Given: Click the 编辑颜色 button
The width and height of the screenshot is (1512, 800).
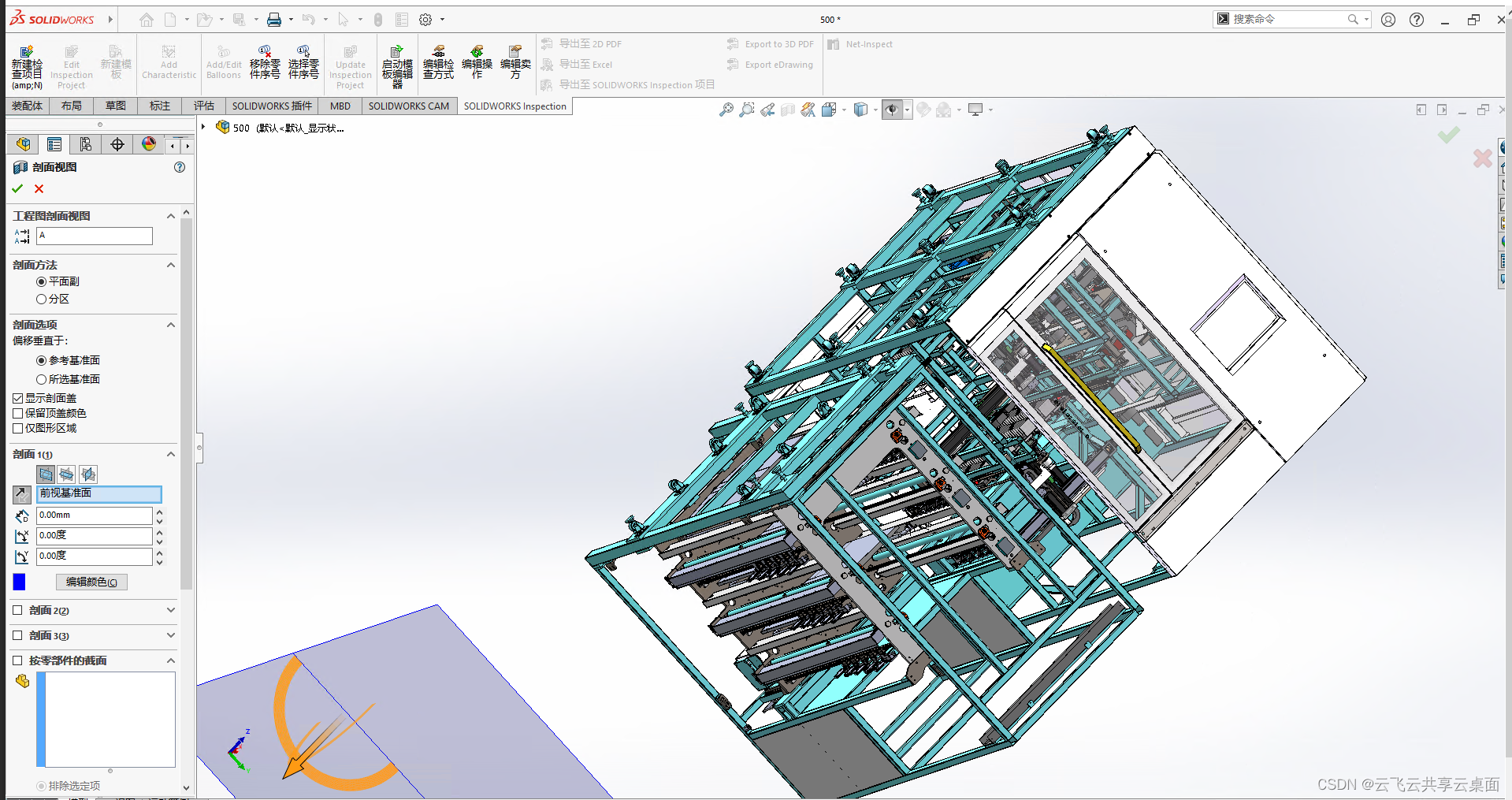Looking at the screenshot, I should (x=91, y=582).
